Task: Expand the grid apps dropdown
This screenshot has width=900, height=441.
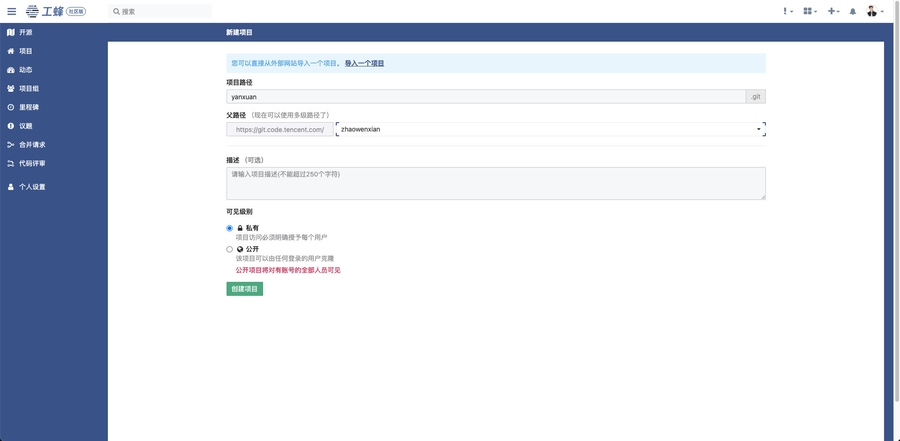Action: [x=809, y=11]
